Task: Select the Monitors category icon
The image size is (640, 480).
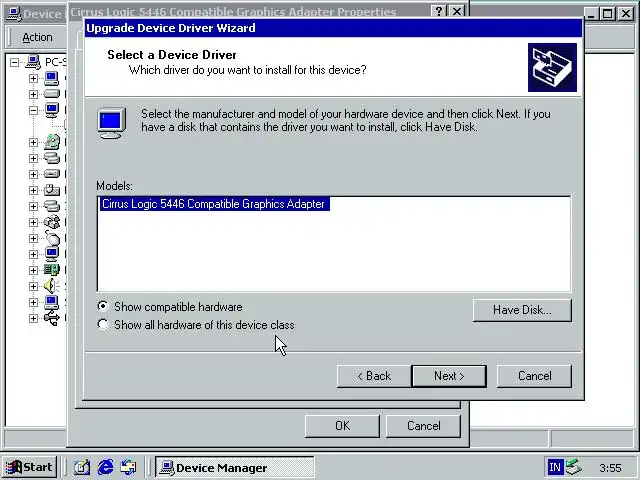Action: tap(52, 254)
